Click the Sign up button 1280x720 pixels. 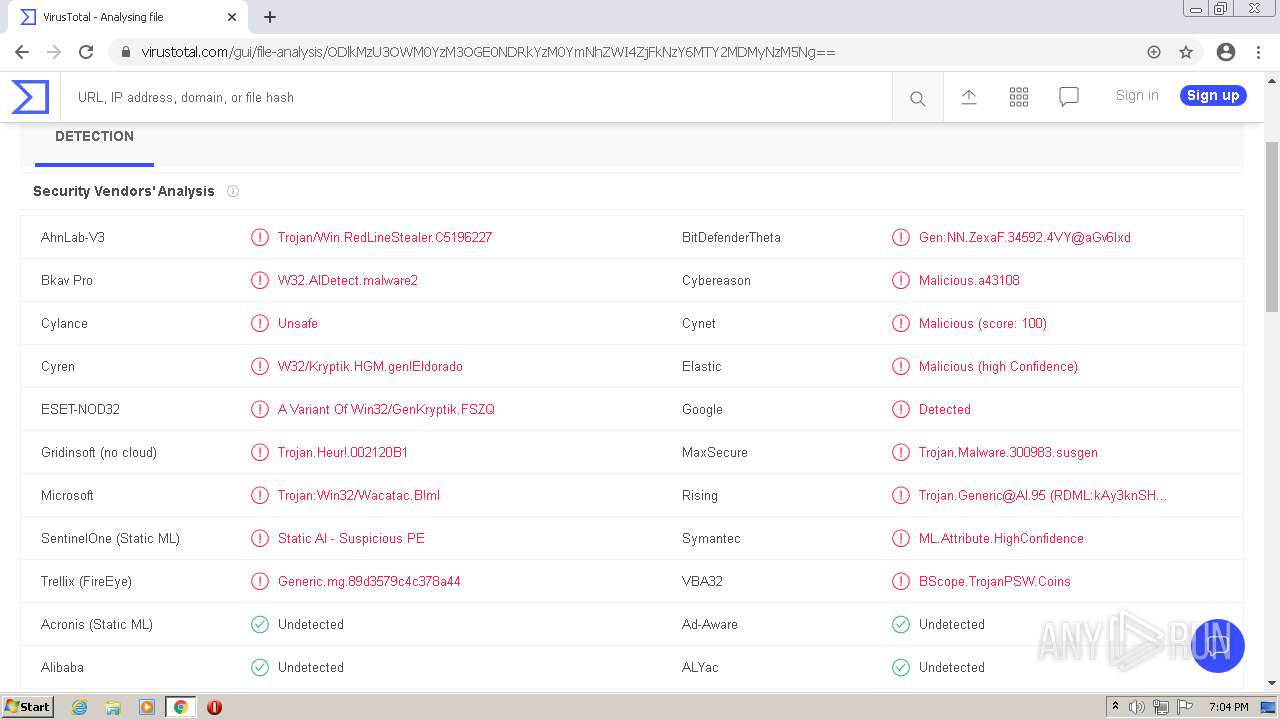[x=1213, y=95]
